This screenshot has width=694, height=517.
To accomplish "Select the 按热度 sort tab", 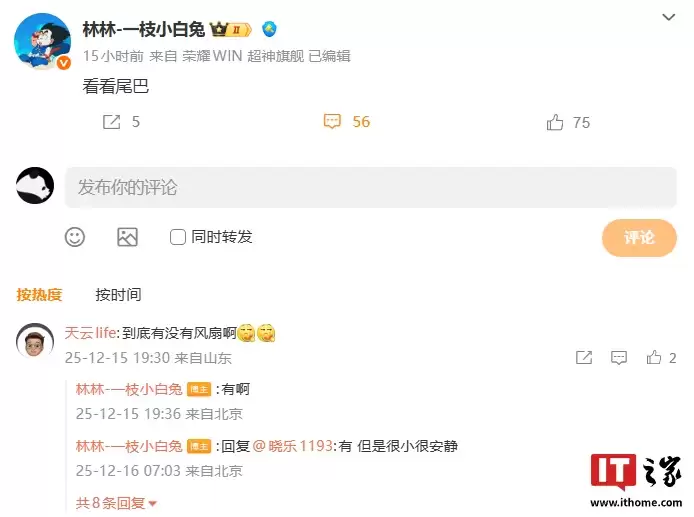I will point(39,295).
